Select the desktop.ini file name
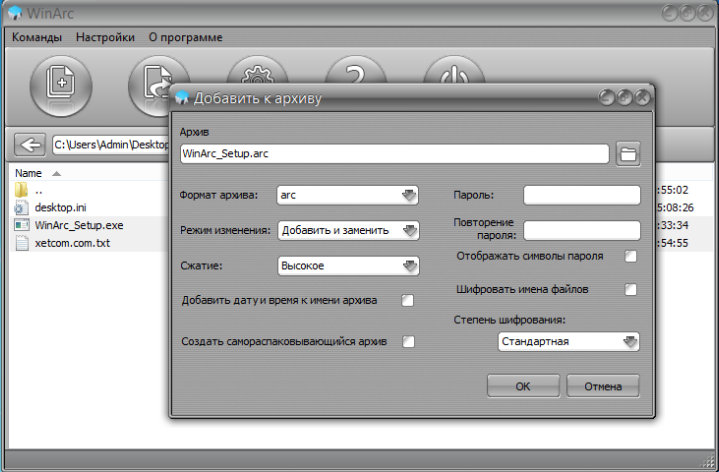The width and height of the screenshot is (719, 472). (61, 207)
